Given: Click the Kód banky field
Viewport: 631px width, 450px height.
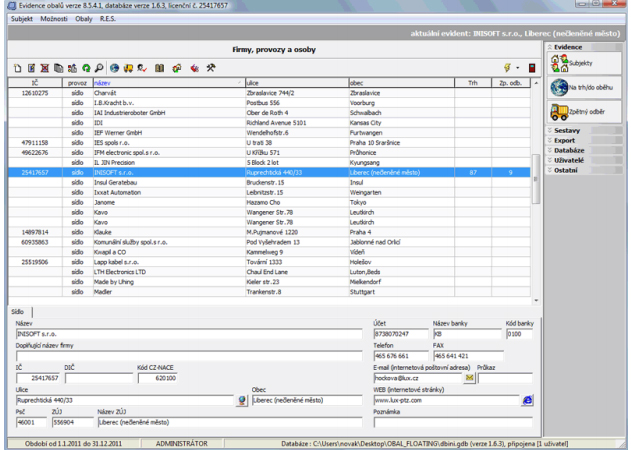Looking at the screenshot, I should [x=519, y=334].
